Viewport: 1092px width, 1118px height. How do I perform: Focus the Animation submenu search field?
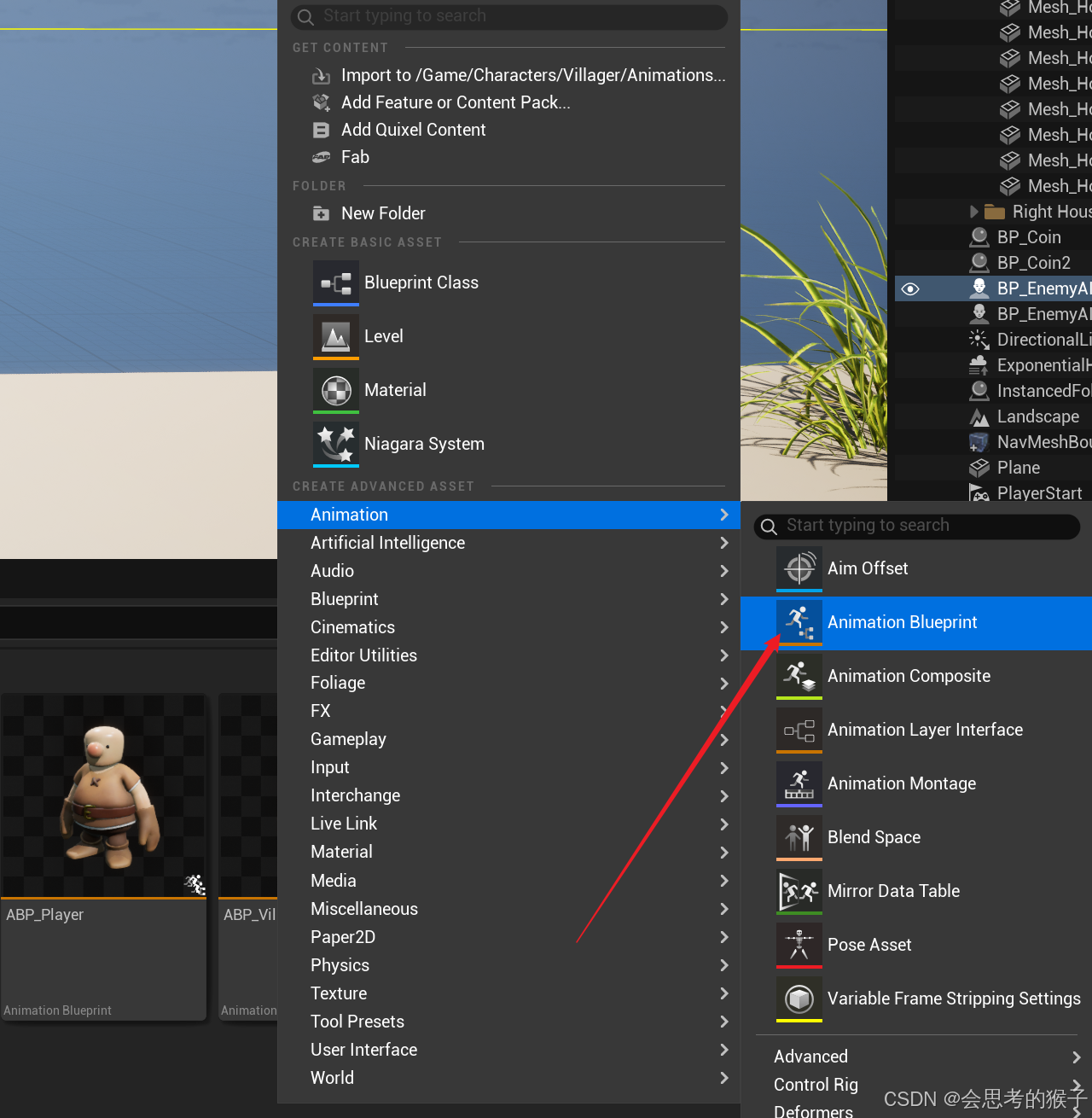[x=916, y=526]
